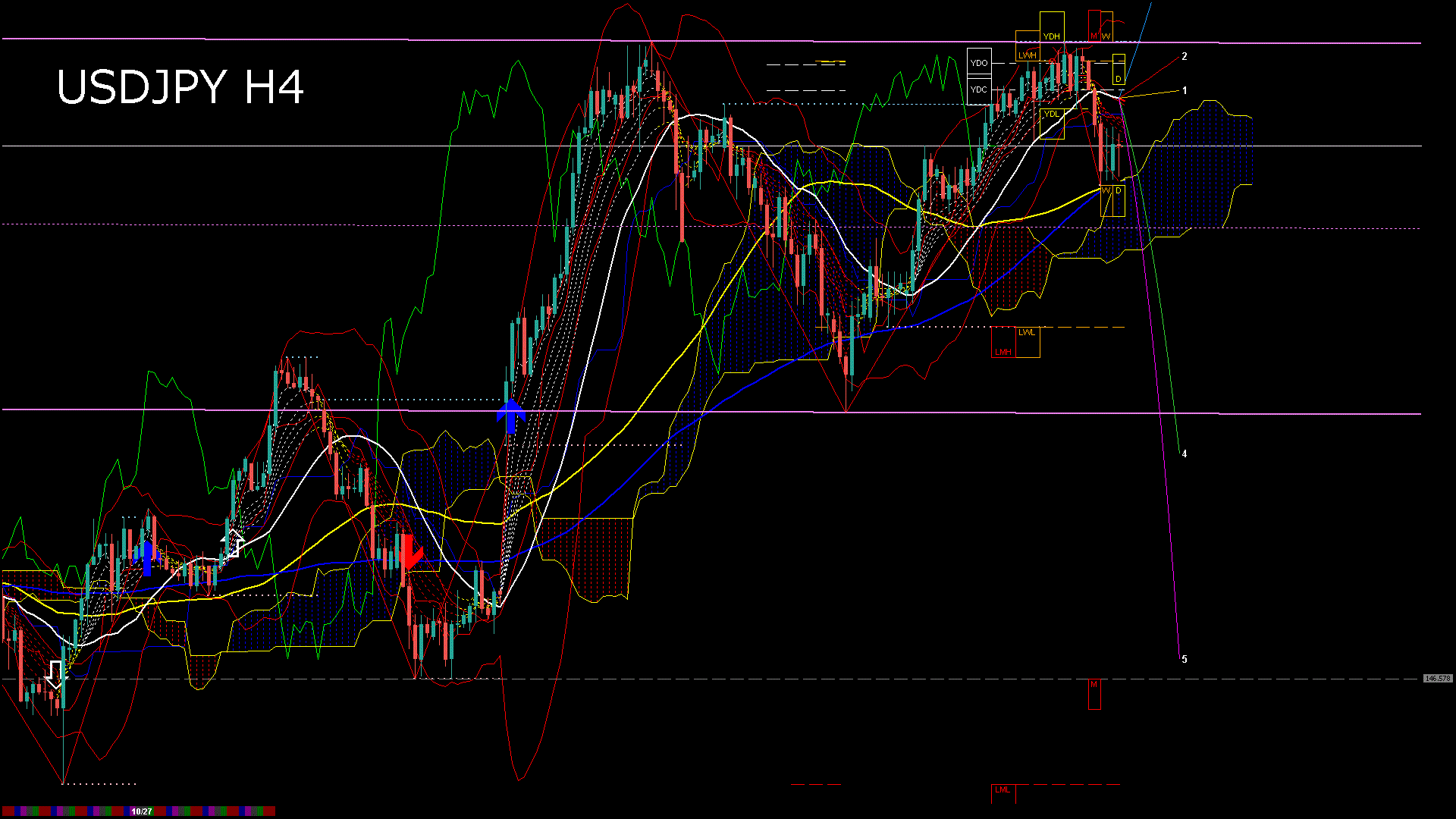1456x819 pixels.
Task: Click the YDO yesterday-open label
Action: tap(980, 62)
